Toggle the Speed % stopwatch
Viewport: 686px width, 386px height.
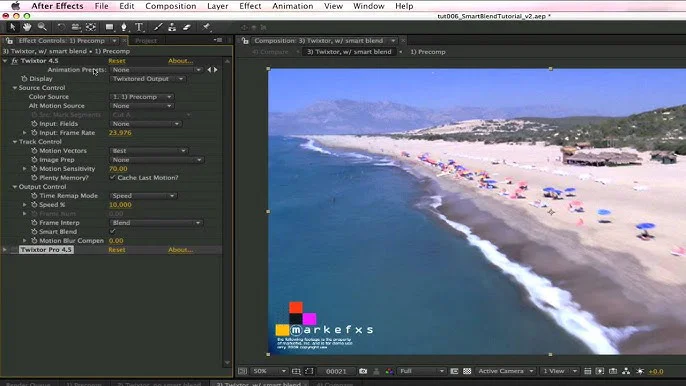[34, 204]
